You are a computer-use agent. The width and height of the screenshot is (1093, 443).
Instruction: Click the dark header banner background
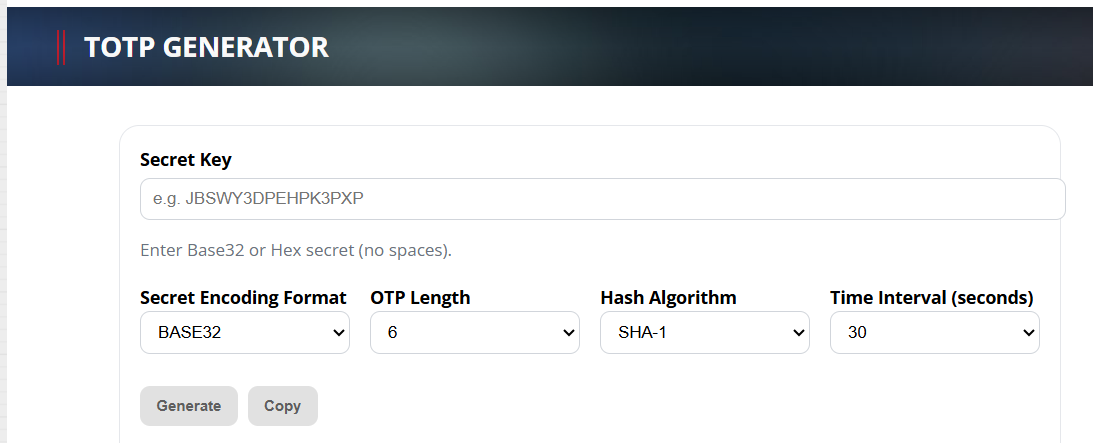click(x=700, y=47)
